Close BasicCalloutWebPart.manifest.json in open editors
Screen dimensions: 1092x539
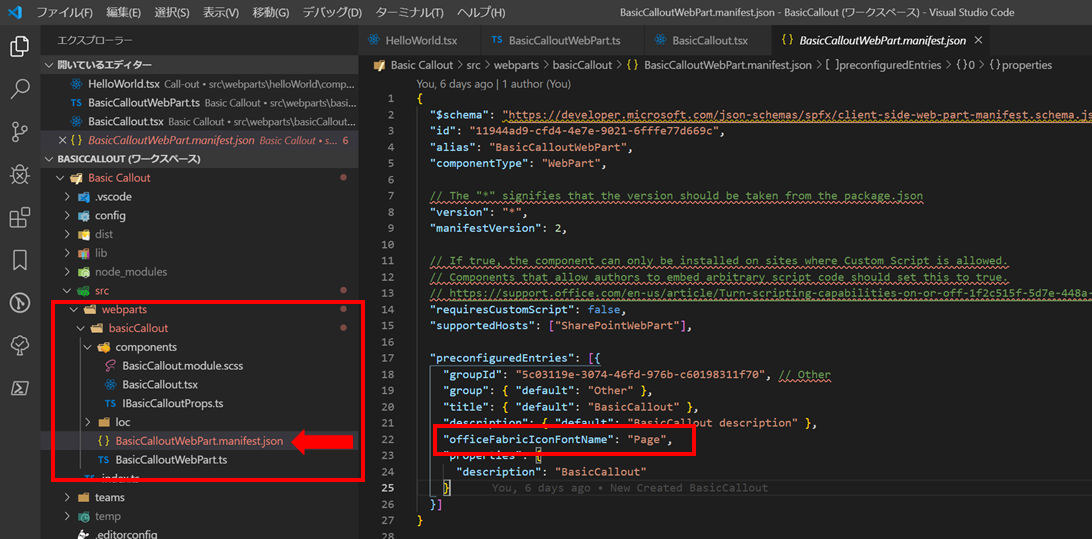[x=63, y=140]
